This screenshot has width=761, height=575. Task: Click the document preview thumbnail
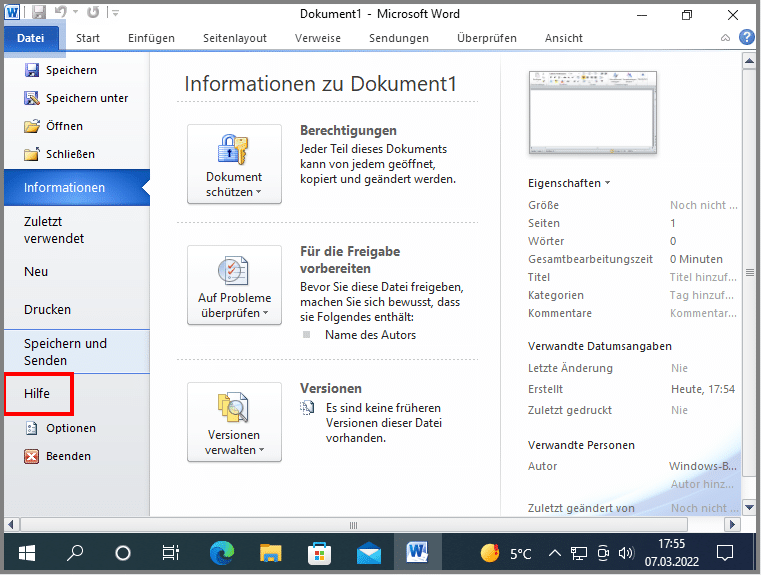tap(592, 112)
